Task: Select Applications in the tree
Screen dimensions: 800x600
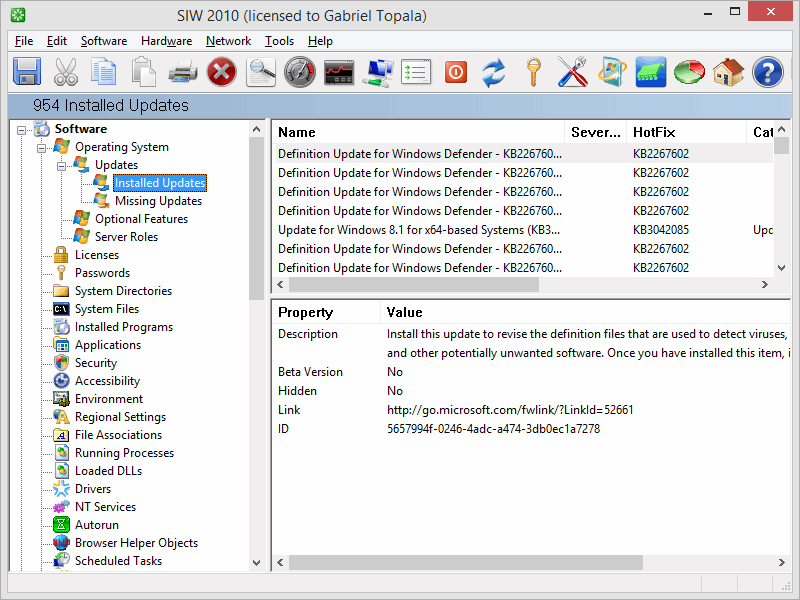Action: (108, 345)
